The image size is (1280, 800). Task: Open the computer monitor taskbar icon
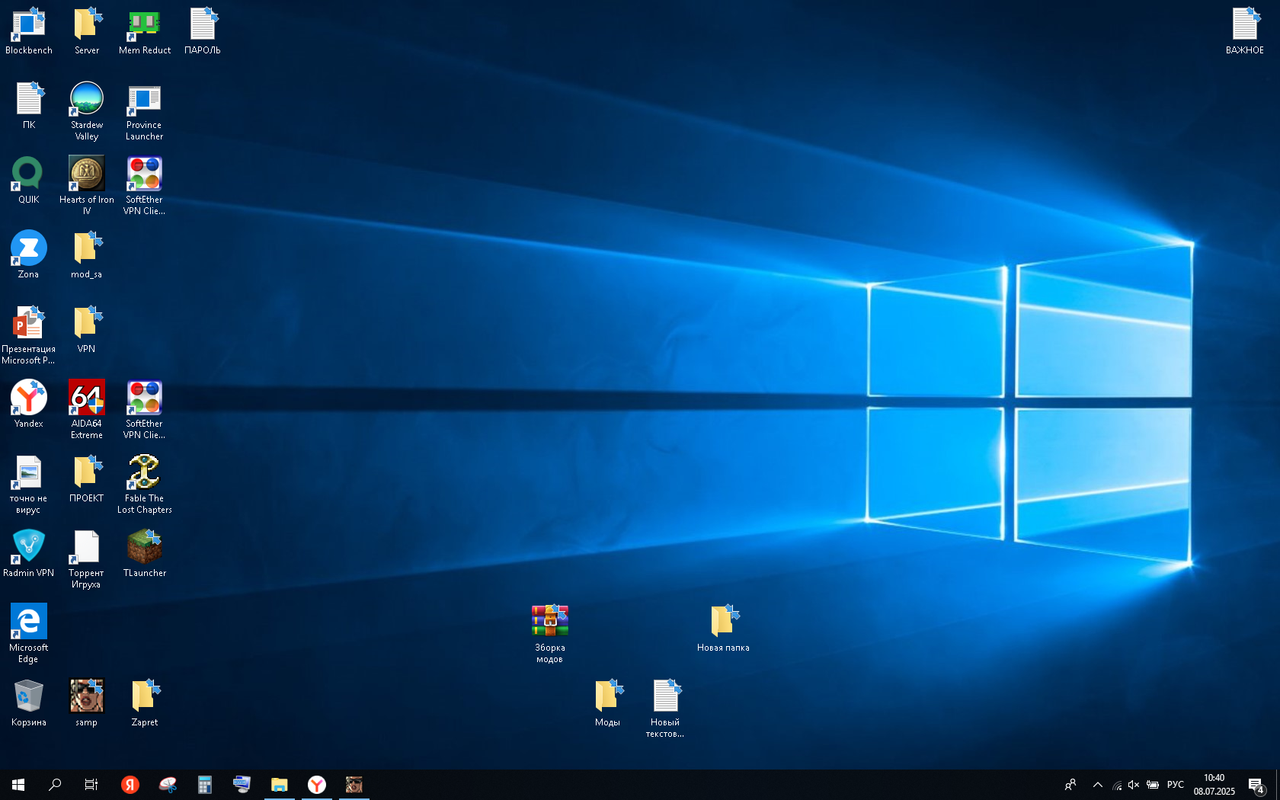(242, 785)
